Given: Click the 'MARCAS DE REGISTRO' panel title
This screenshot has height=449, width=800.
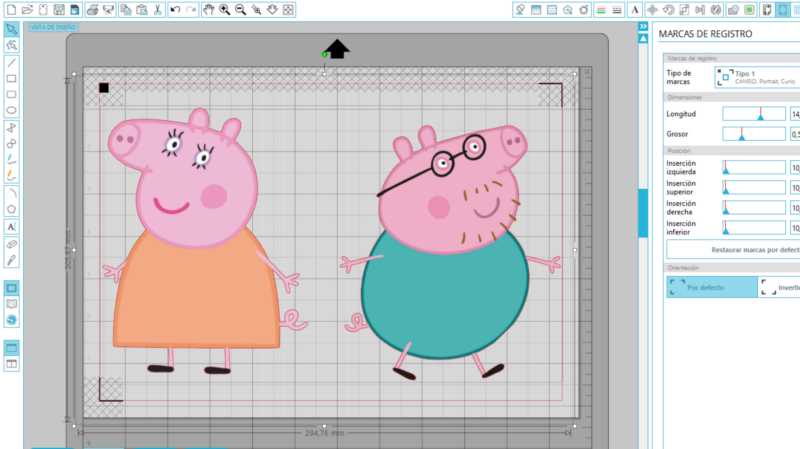Looking at the screenshot, I should 705,34.
